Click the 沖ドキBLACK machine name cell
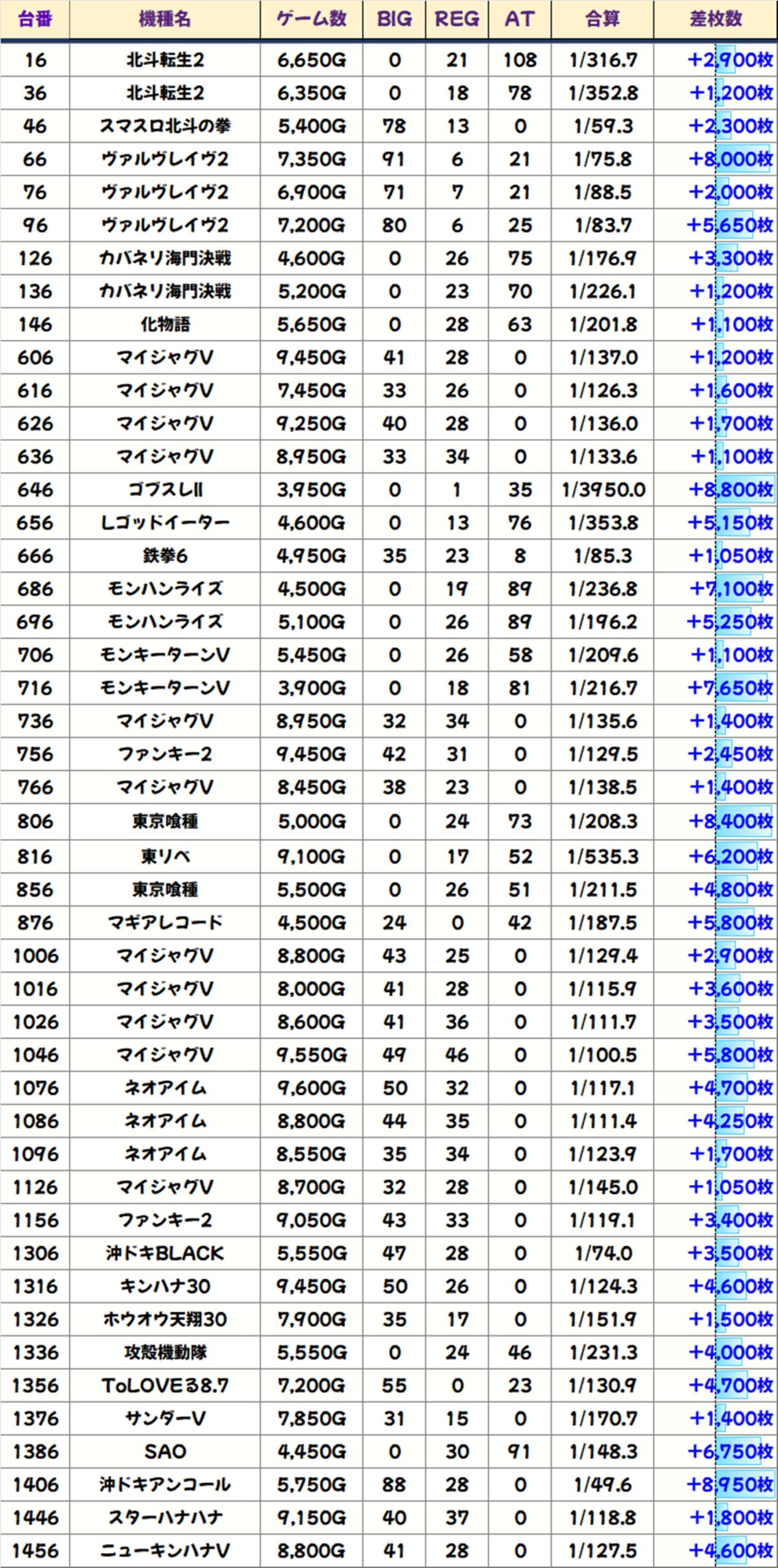This screenshot has width=778, height=1568. (x=165, y=1253)
